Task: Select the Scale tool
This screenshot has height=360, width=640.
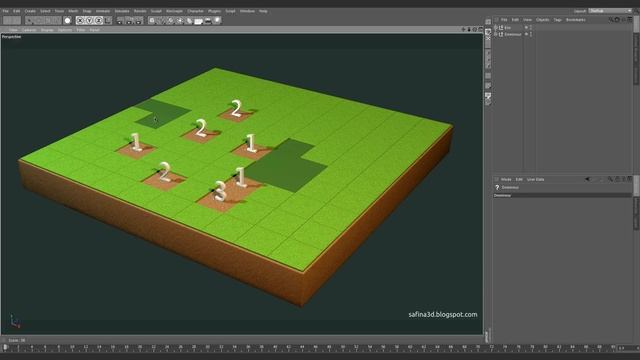Action: pyautogui.click(x=48, y=20)
